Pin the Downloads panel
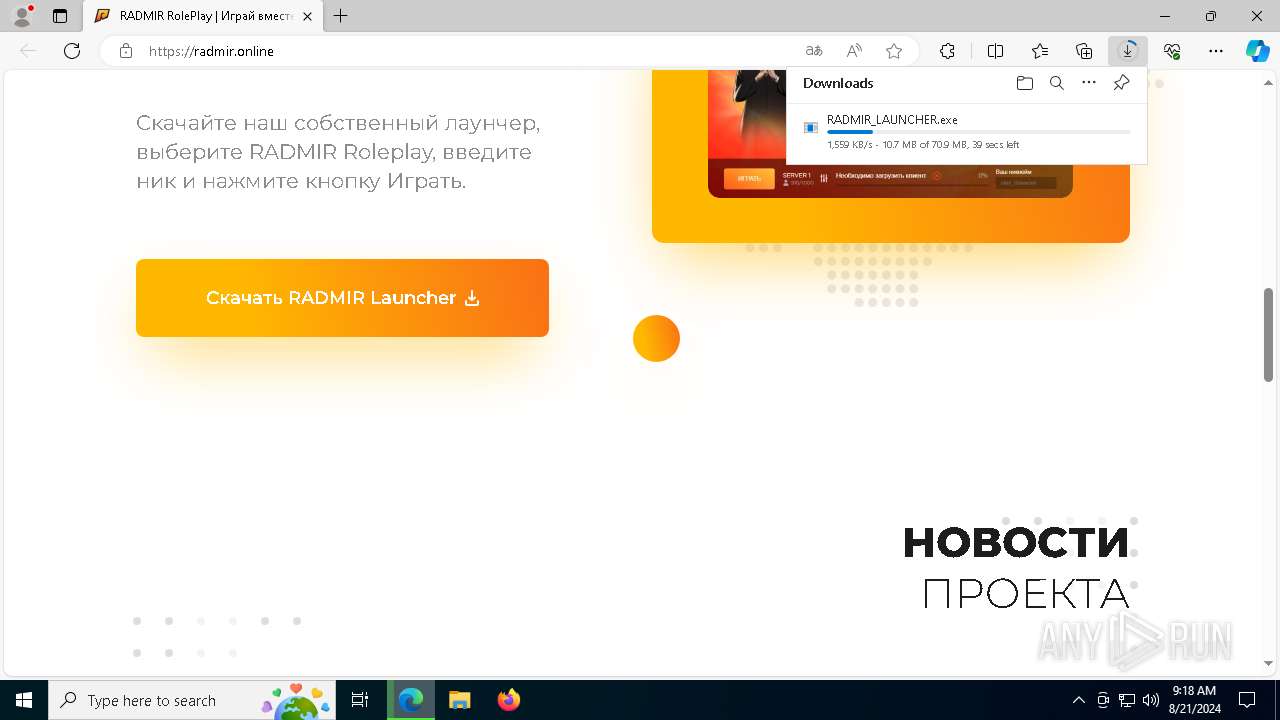Screen dimensions: 1280x720 pos(1121,83)
